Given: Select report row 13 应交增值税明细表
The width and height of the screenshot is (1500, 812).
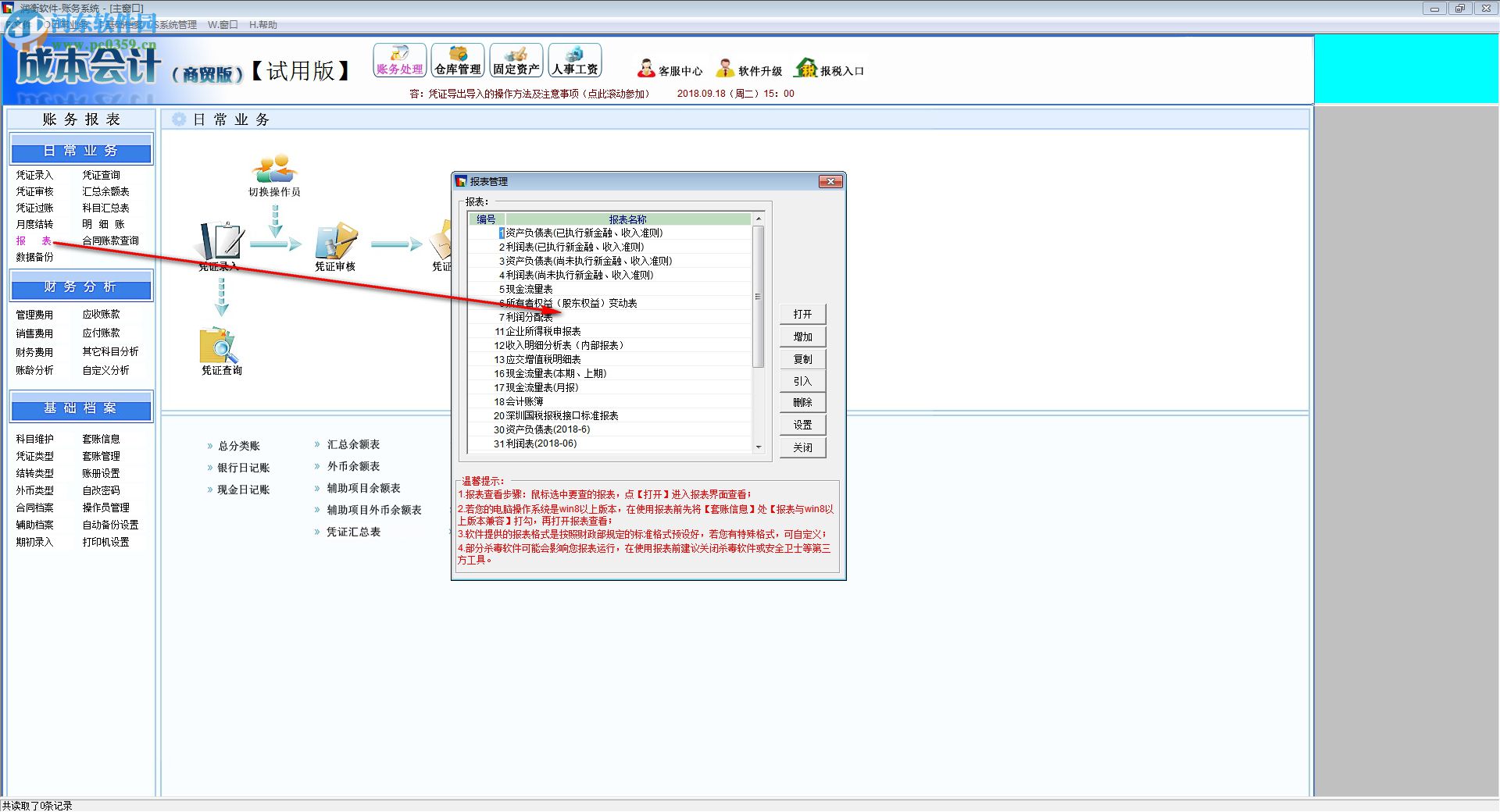Looking at the screenshot, I should [x=609, y=359].
